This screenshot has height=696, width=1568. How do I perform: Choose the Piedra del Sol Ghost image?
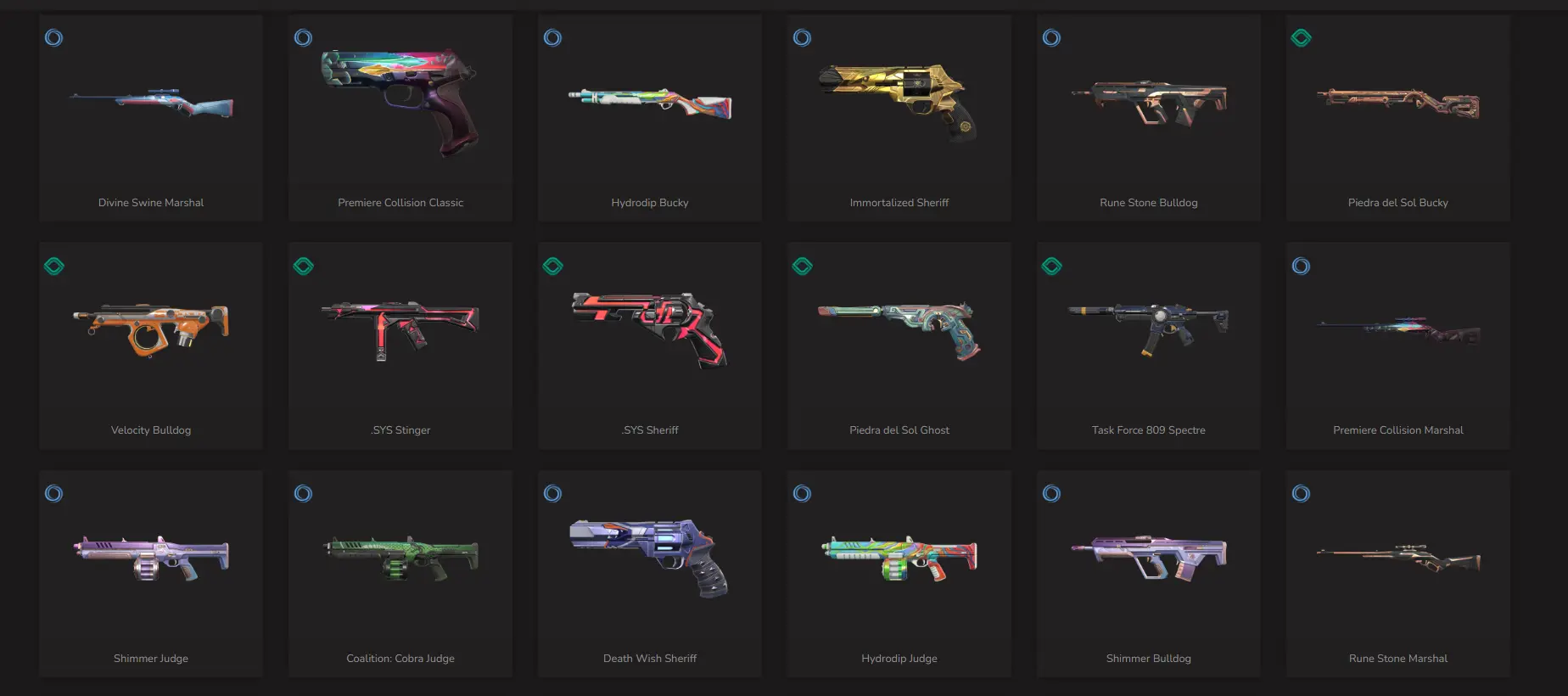click(x=899, y=330)
